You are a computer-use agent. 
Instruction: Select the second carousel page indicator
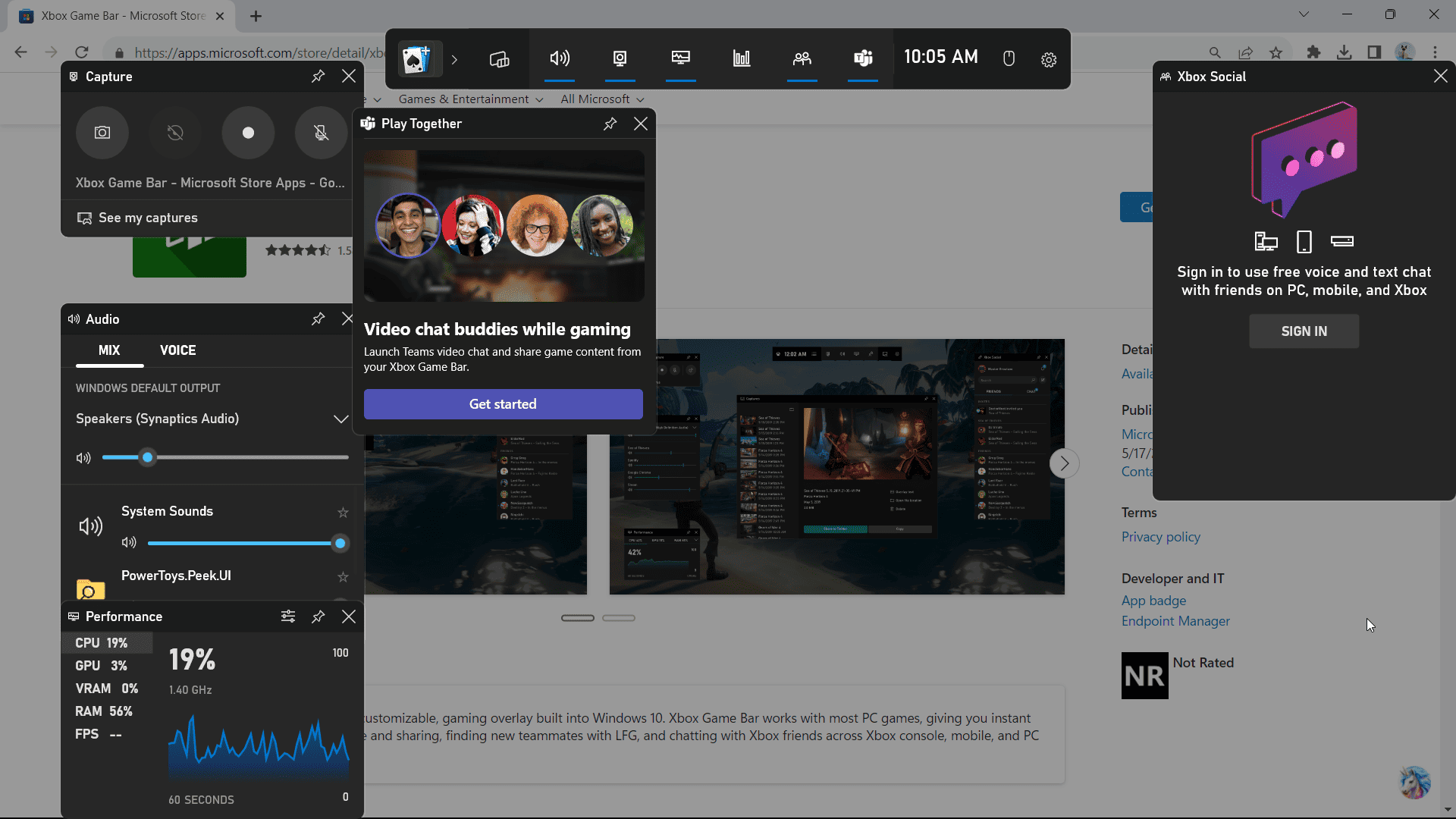[619, 618]
